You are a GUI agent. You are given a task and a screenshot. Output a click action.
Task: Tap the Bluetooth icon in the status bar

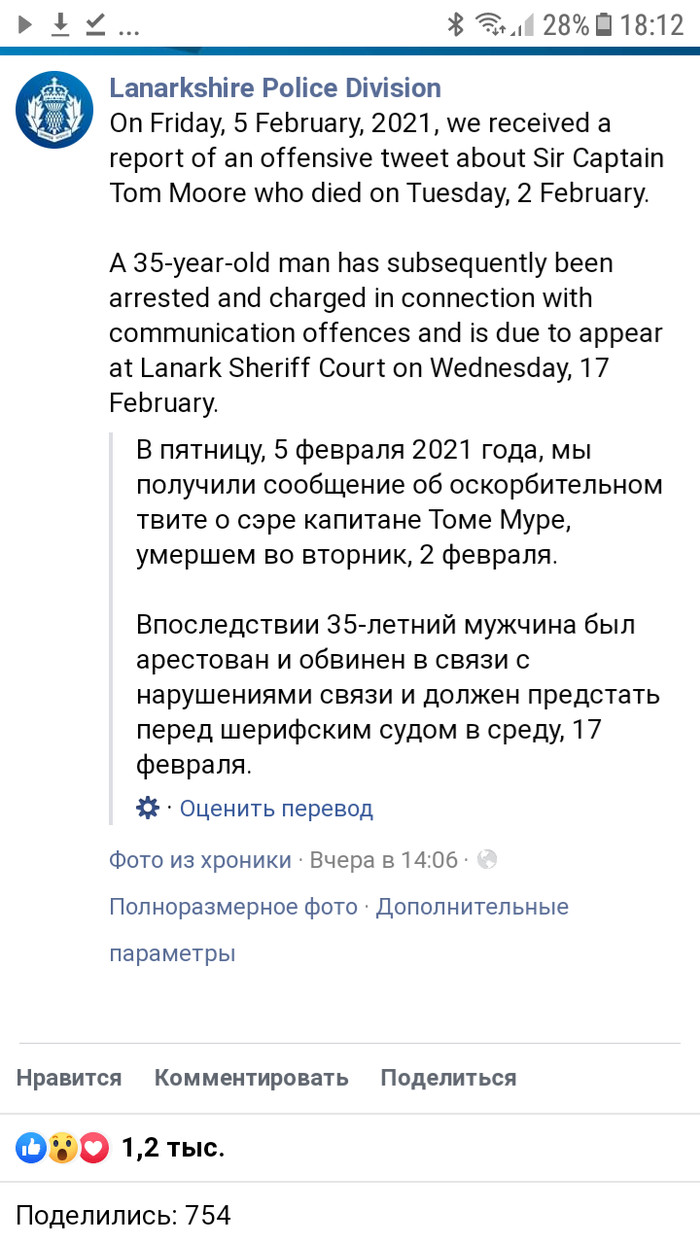pyautogui.click(x=456, y=24)
